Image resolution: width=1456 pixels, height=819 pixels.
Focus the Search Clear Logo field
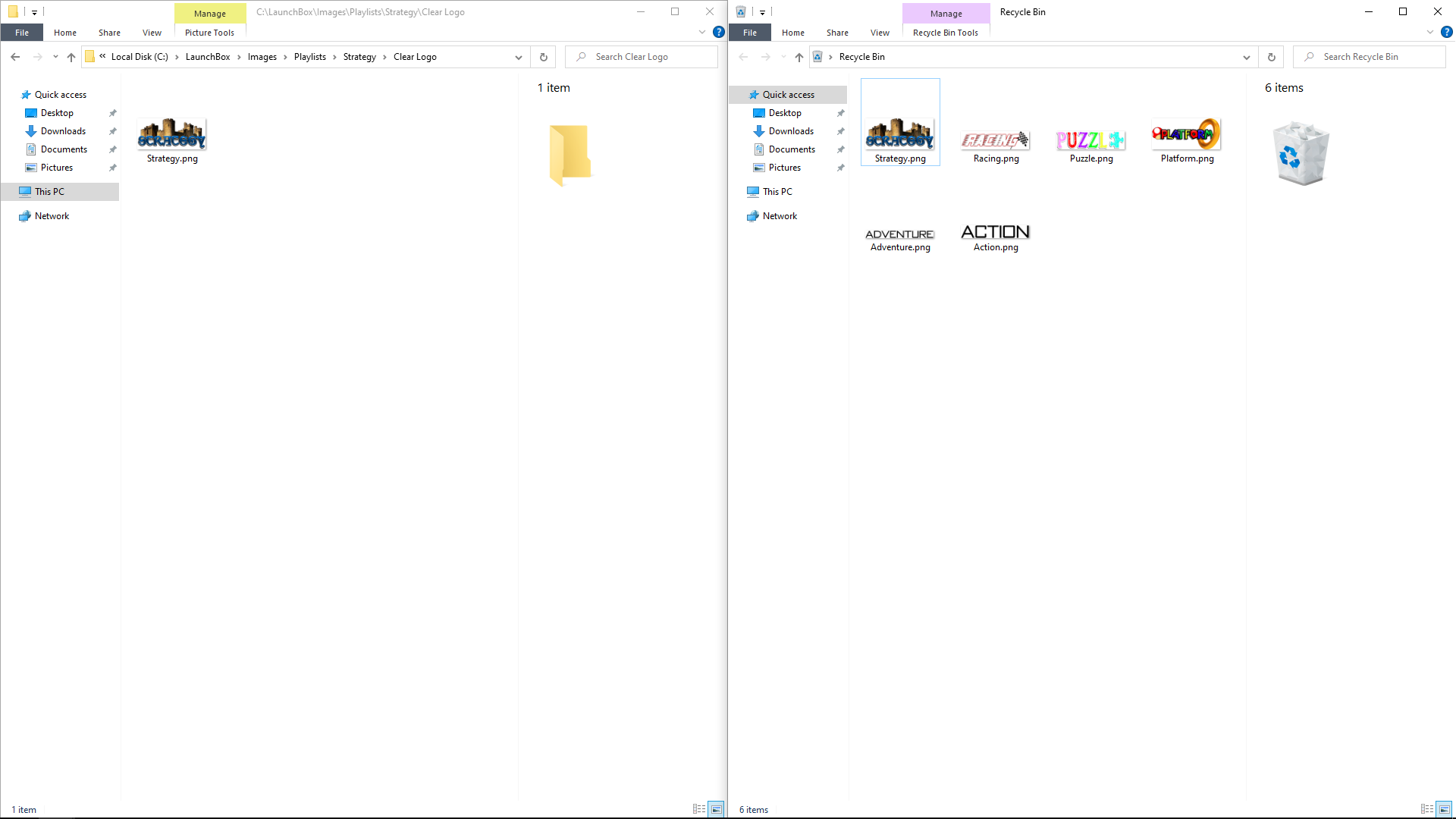coord(642,57)
